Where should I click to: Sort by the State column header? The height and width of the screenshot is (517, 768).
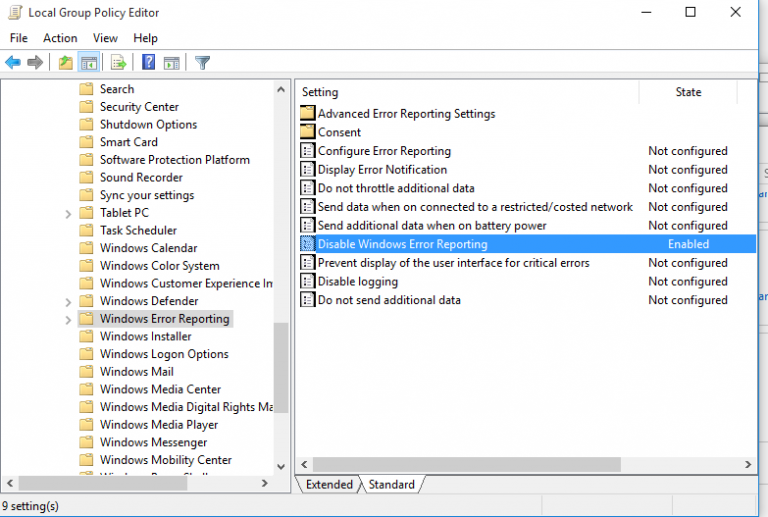688,92
